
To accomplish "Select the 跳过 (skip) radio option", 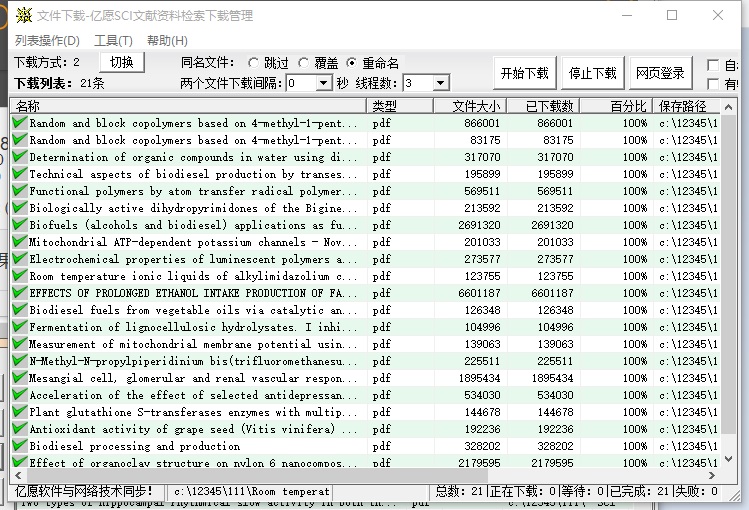I will [254, 63].
